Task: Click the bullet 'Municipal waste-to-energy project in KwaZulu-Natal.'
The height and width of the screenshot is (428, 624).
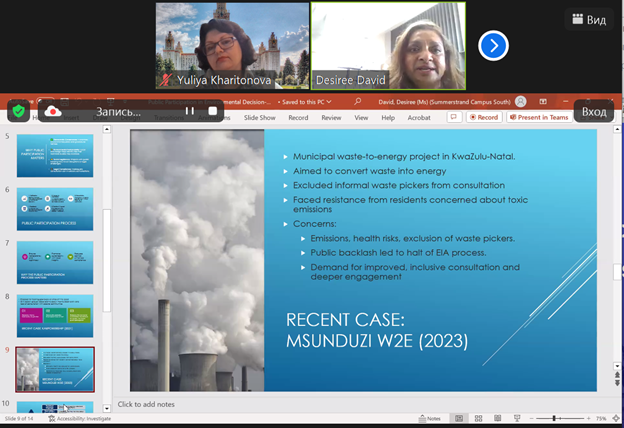Action: click(x=404, y=157)
